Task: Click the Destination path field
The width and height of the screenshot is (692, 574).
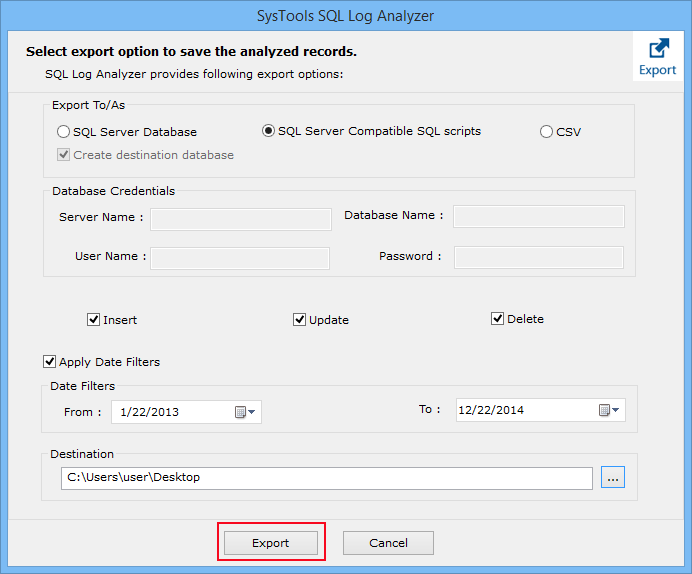Action: pos(327,478)
